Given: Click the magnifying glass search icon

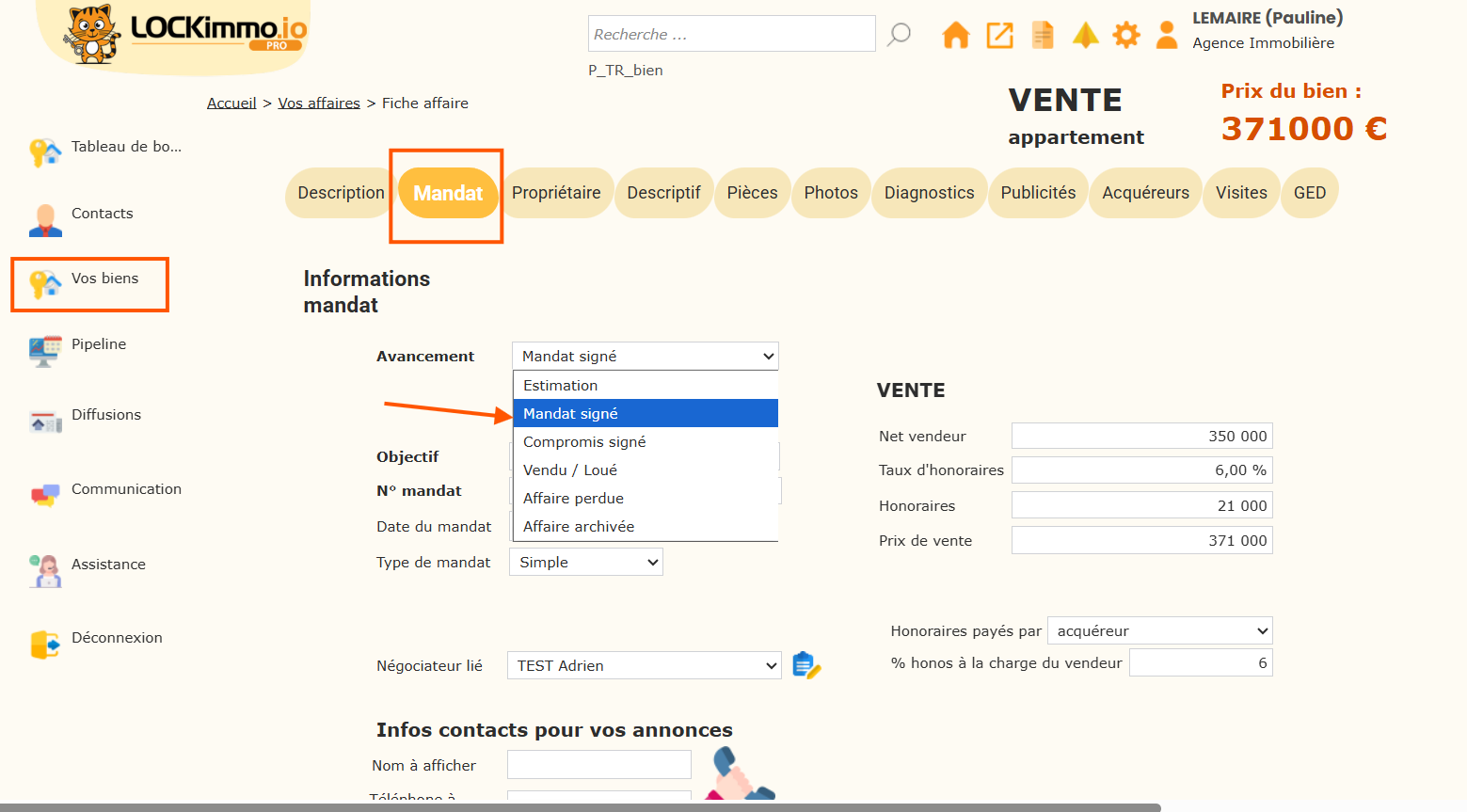Looking at the screenshot, I should click(900, 35).
